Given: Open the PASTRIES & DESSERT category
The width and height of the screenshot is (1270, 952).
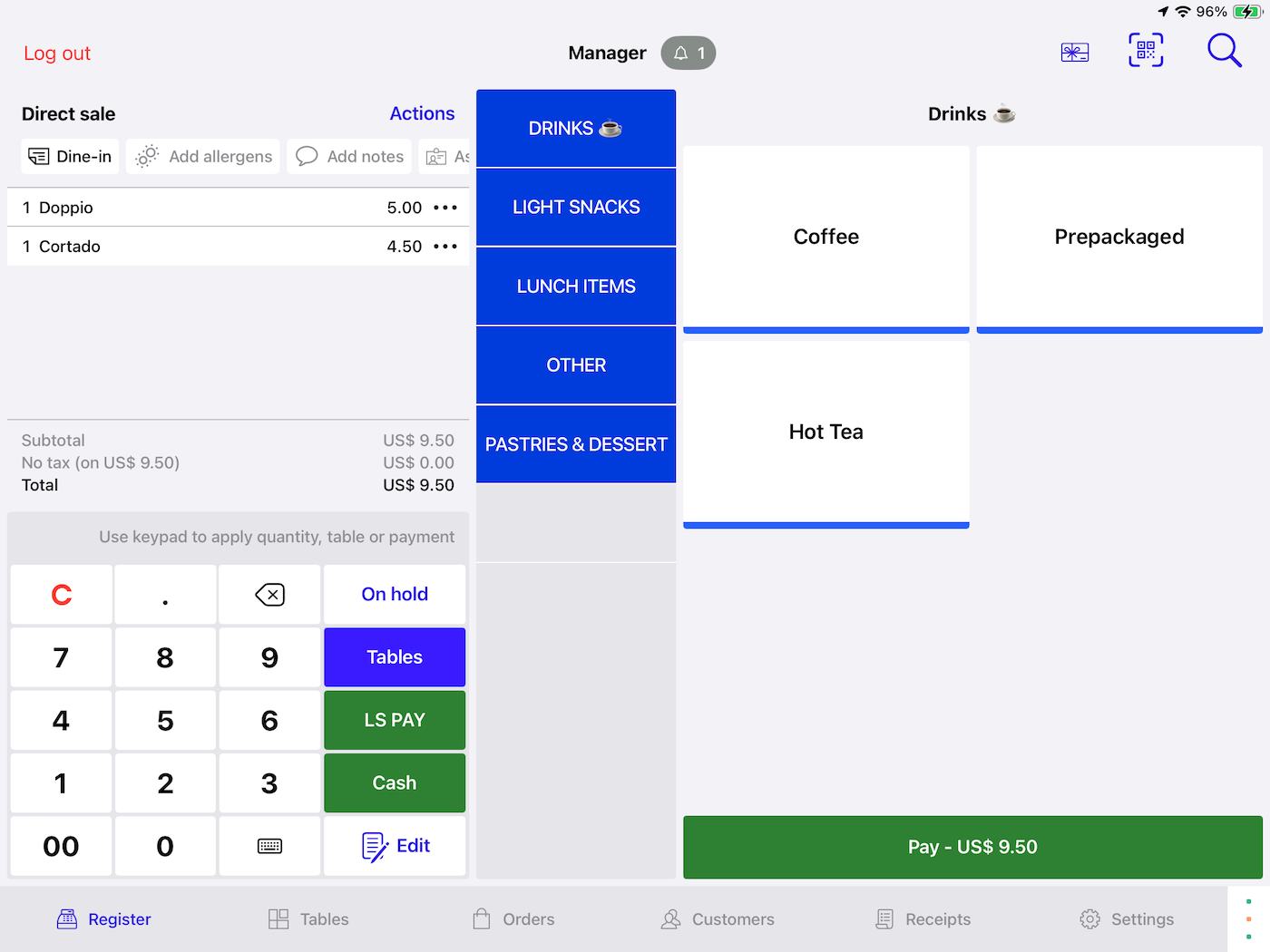Looking at the screenshot, I should click(x=575, y=444).
